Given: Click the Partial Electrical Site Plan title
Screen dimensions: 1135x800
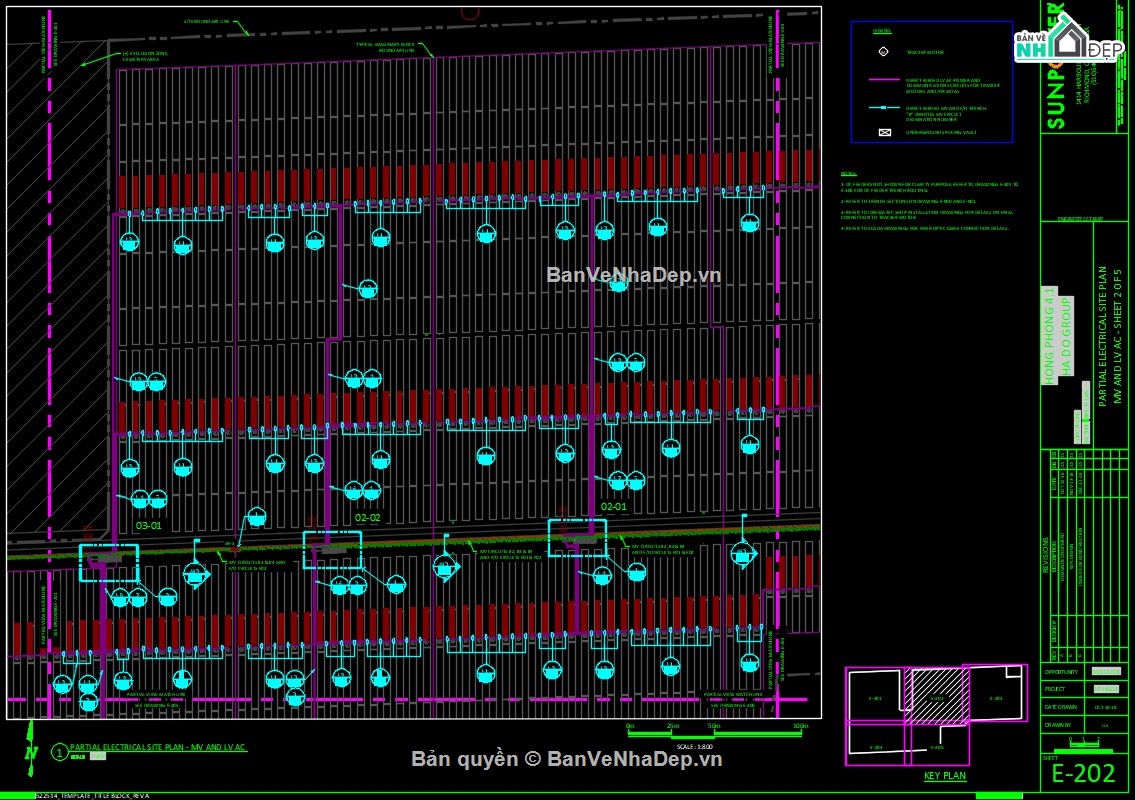Looking at the screenshot, I should coord(158,748).
